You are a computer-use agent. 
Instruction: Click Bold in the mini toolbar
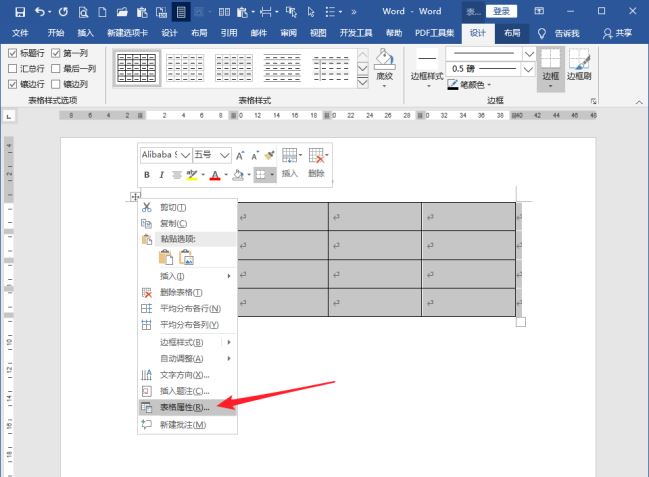pyautogui.click(x=147, y=174)
